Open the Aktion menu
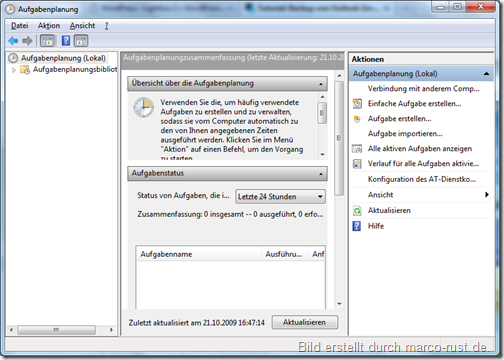Screen dimensions: 504x360 click(x=49, y=26)
